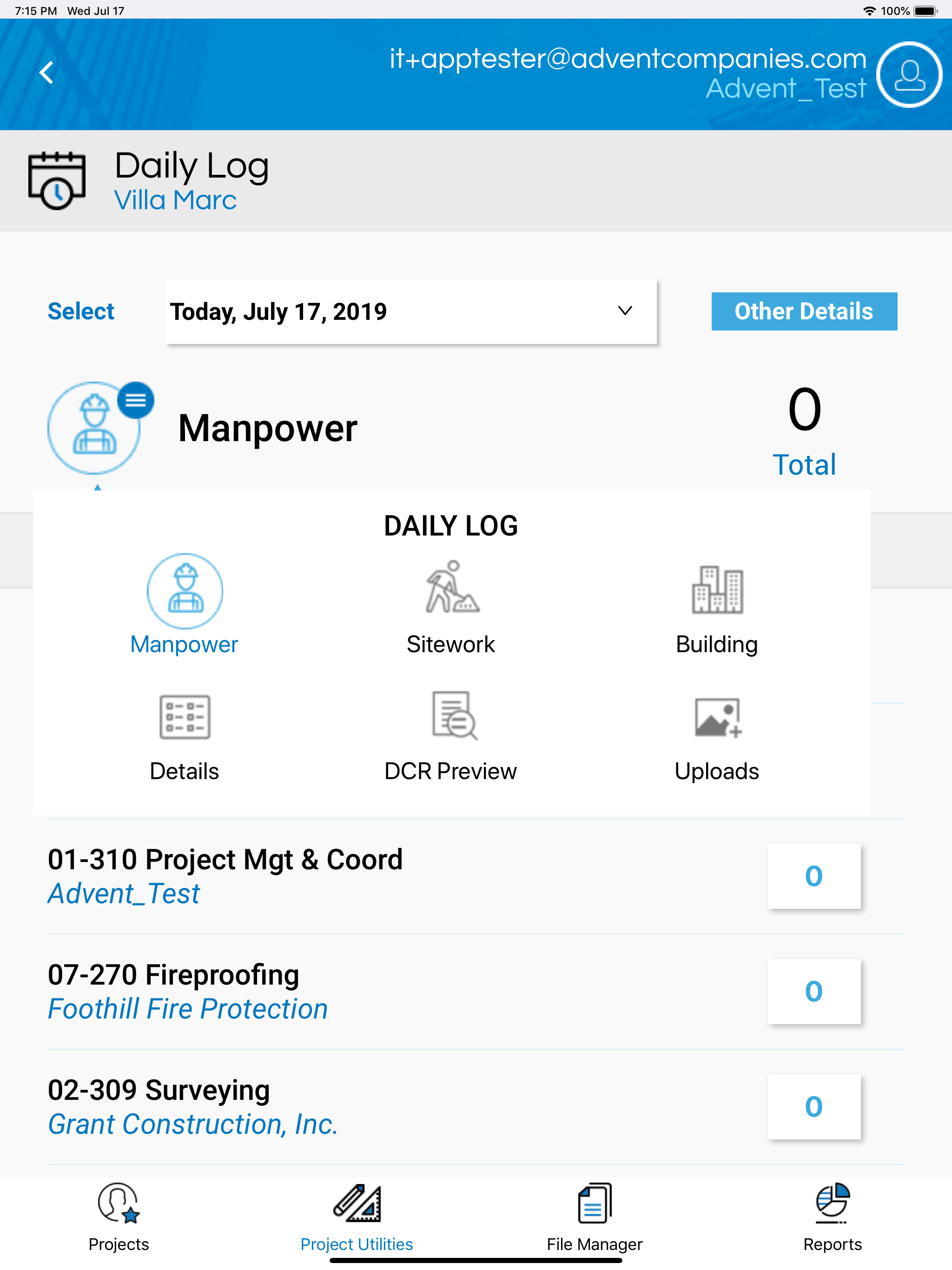Viewport: 952px width, 1270px height.
Task: Switch to the Project Utilities tab label
Action: [357, 1244]
